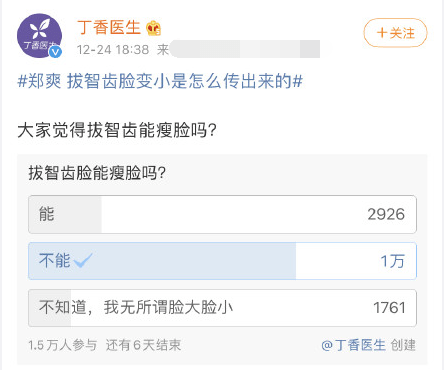Click the plus sign in 关注 button
Screen dimensions: 444x370
pyautogui.click(x=382, y=33)
